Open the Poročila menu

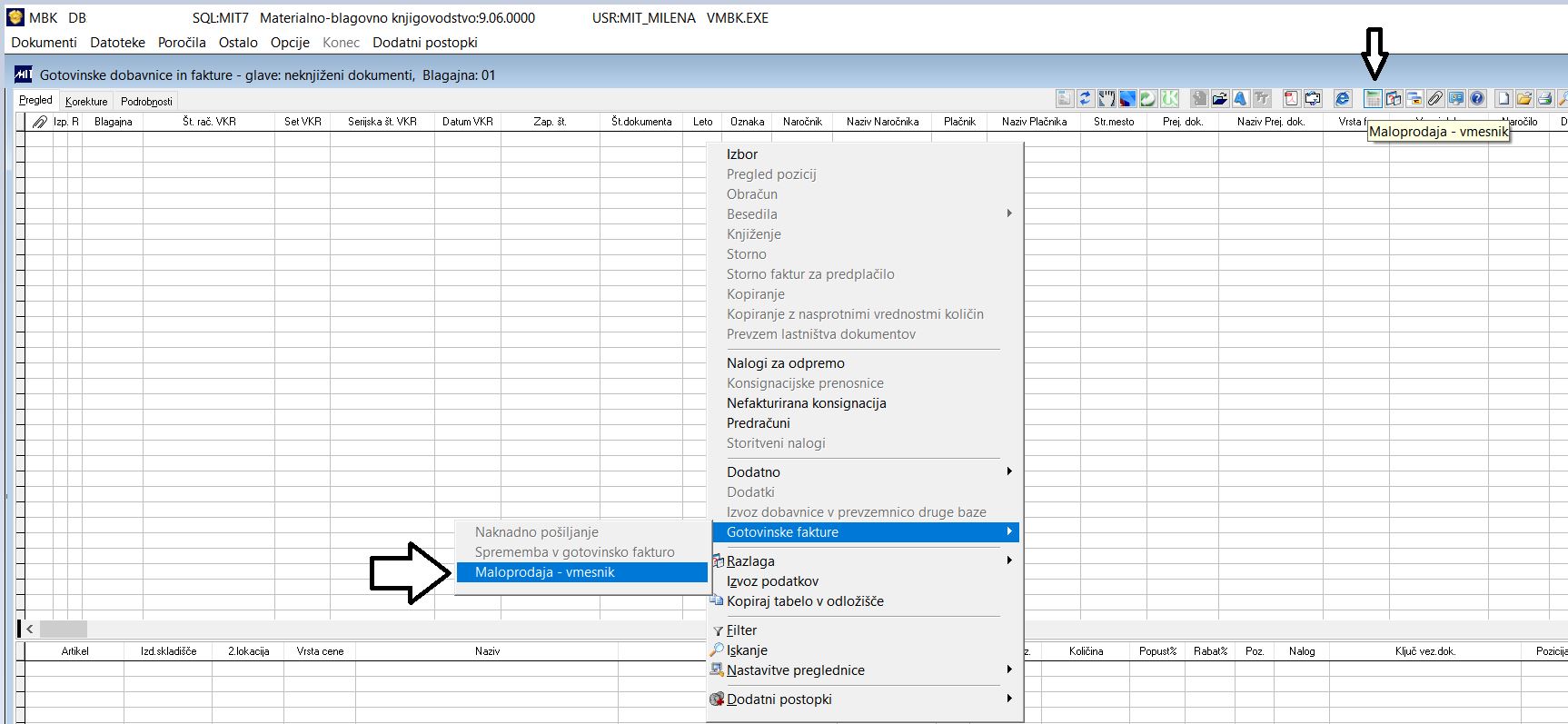click(182, 43)
